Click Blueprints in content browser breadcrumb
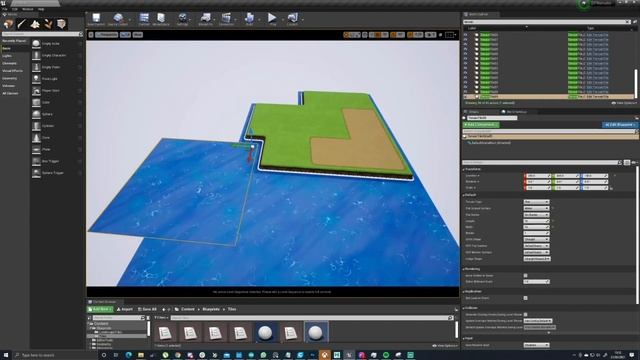This screenshot has width=640, height=360. [x=211, y=309]
